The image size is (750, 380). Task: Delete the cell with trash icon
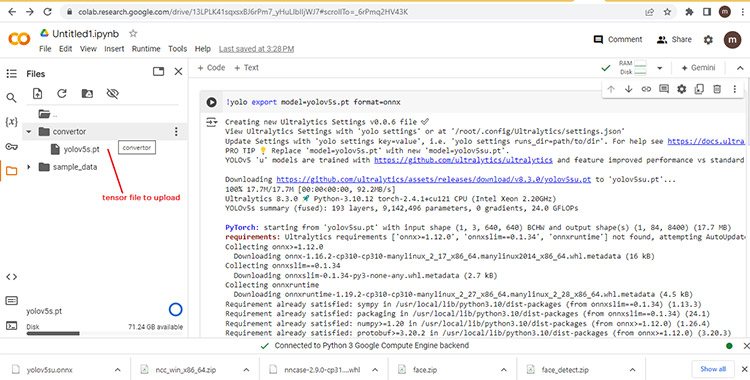[x=717, y=89]
